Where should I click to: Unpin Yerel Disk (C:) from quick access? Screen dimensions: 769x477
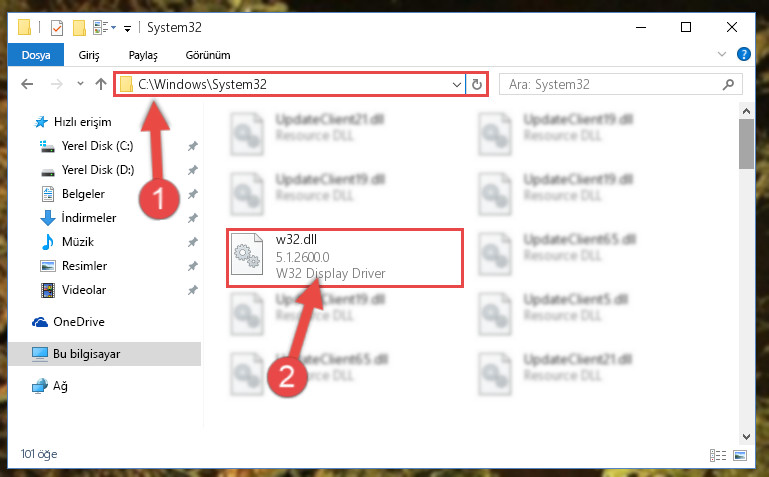tap(193, 146)
